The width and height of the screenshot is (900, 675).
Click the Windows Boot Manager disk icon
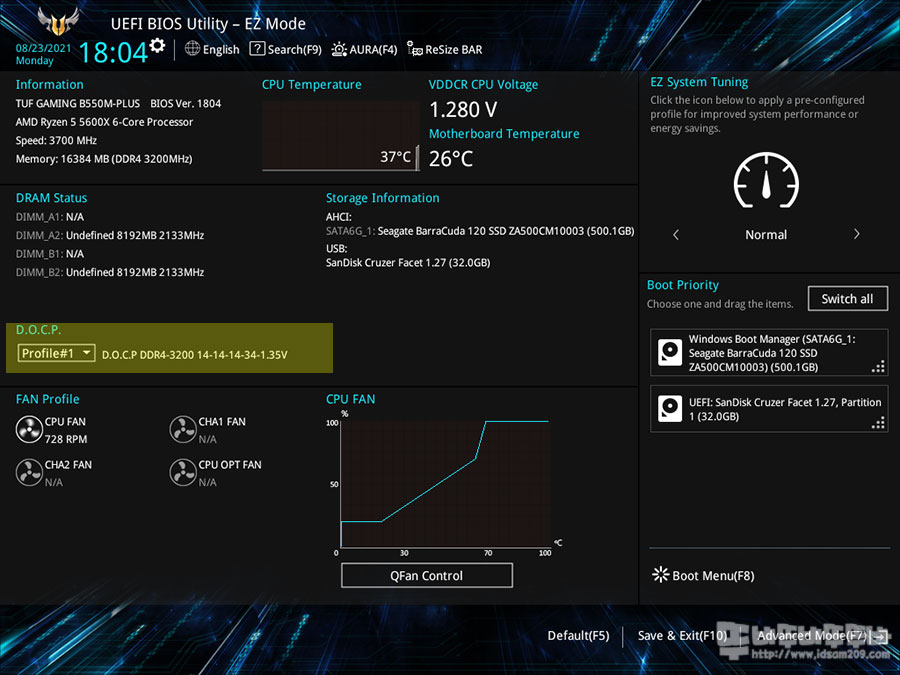click(670, 352)
